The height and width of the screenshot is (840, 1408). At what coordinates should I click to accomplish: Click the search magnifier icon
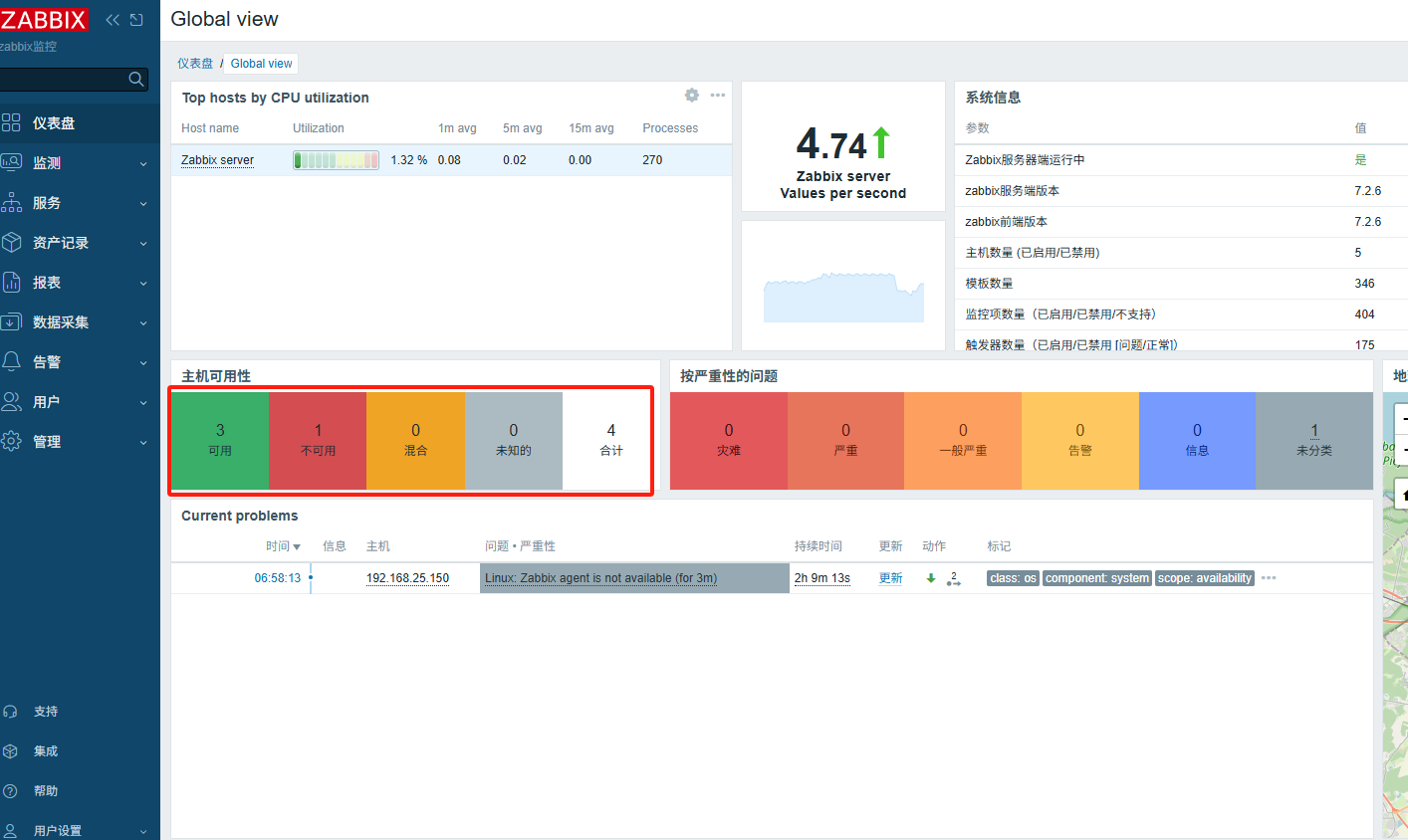(136, 79)
